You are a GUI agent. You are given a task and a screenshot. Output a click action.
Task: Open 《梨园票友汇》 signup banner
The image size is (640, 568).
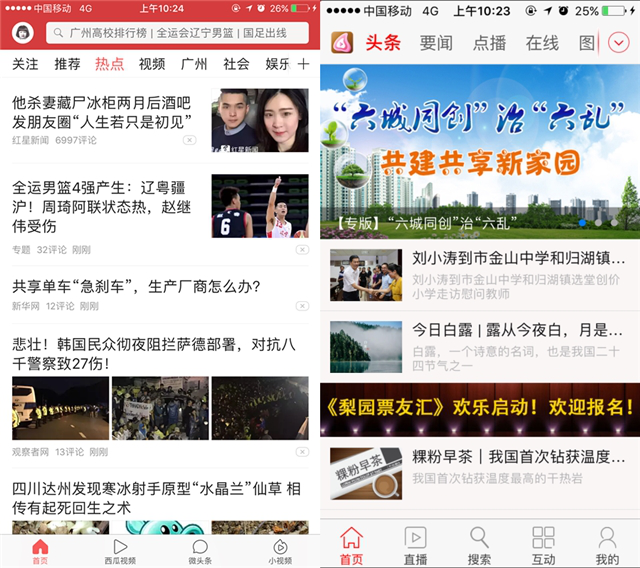pos(480,407)
